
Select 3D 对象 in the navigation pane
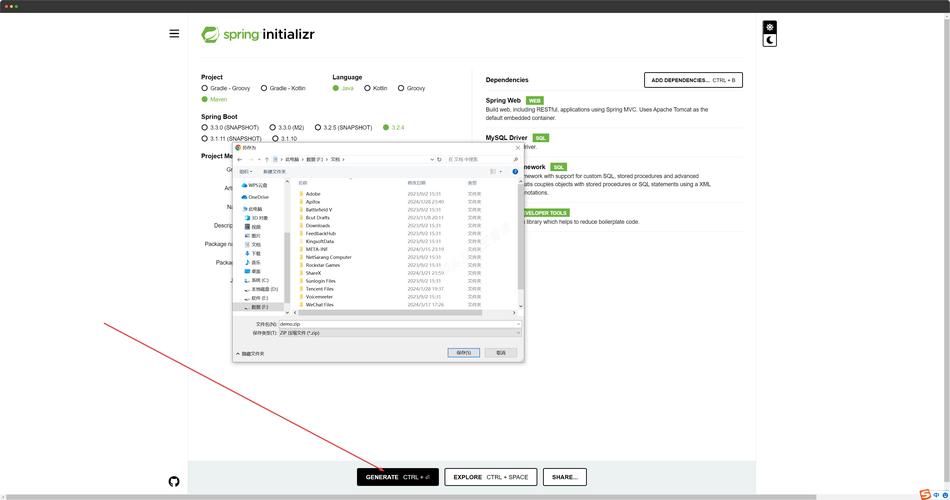(256, 218)
